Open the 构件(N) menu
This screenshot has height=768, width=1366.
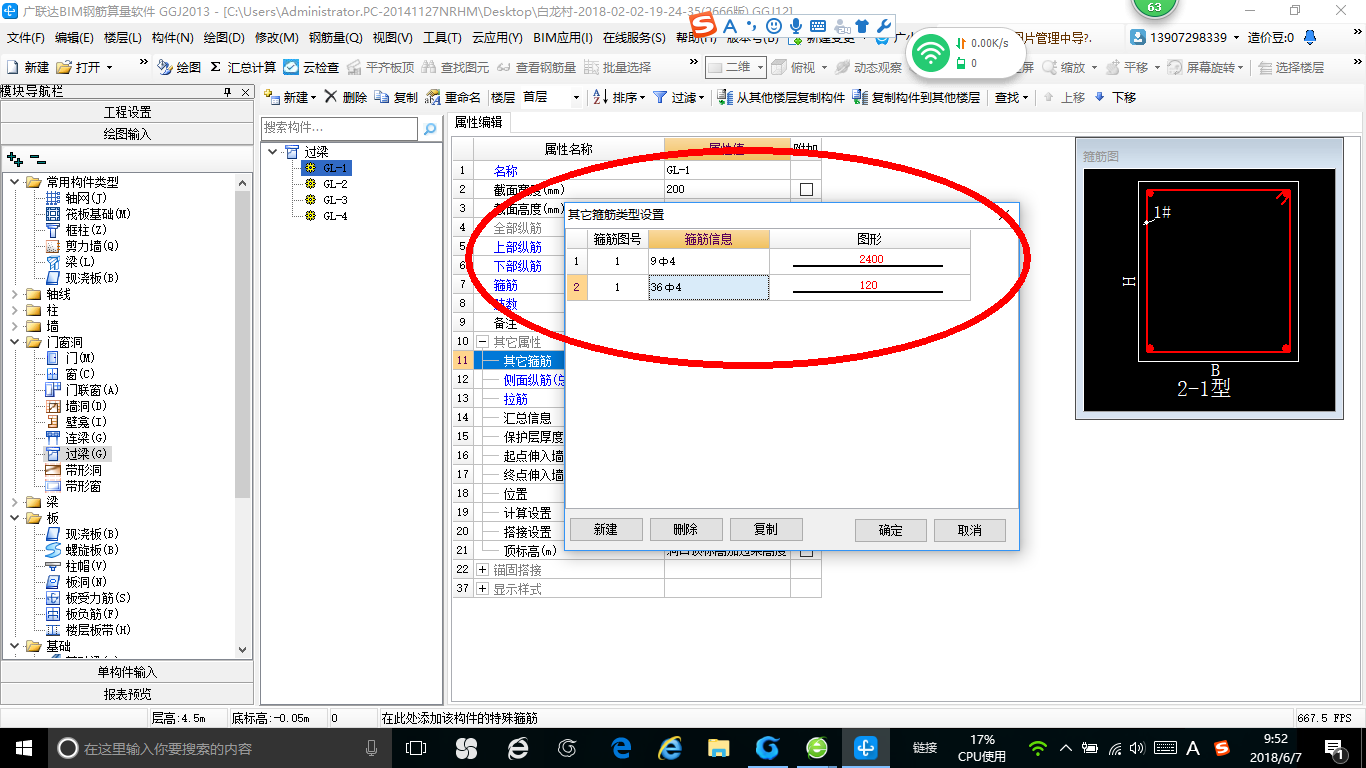pos(173,37)
